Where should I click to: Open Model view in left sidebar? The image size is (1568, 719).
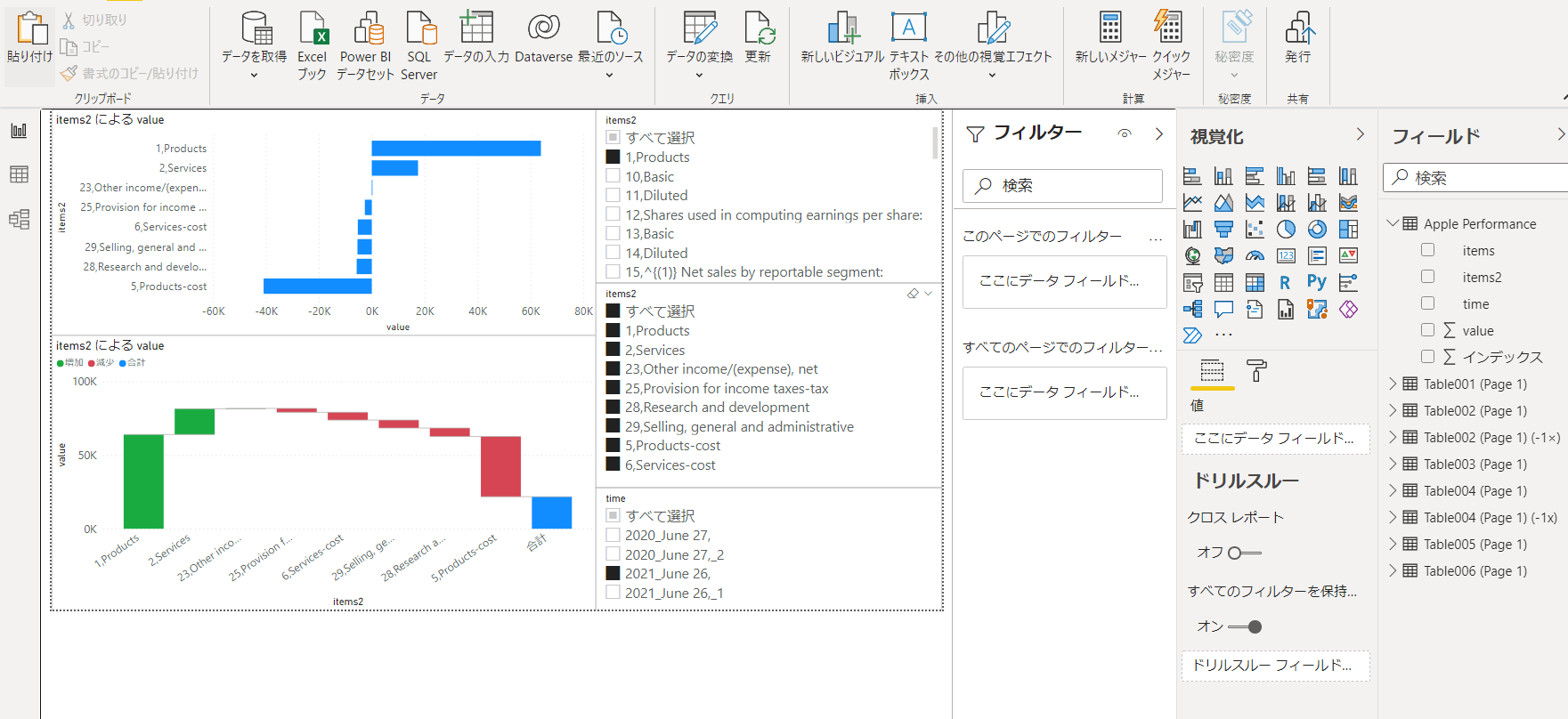click(x=19, y=219)
